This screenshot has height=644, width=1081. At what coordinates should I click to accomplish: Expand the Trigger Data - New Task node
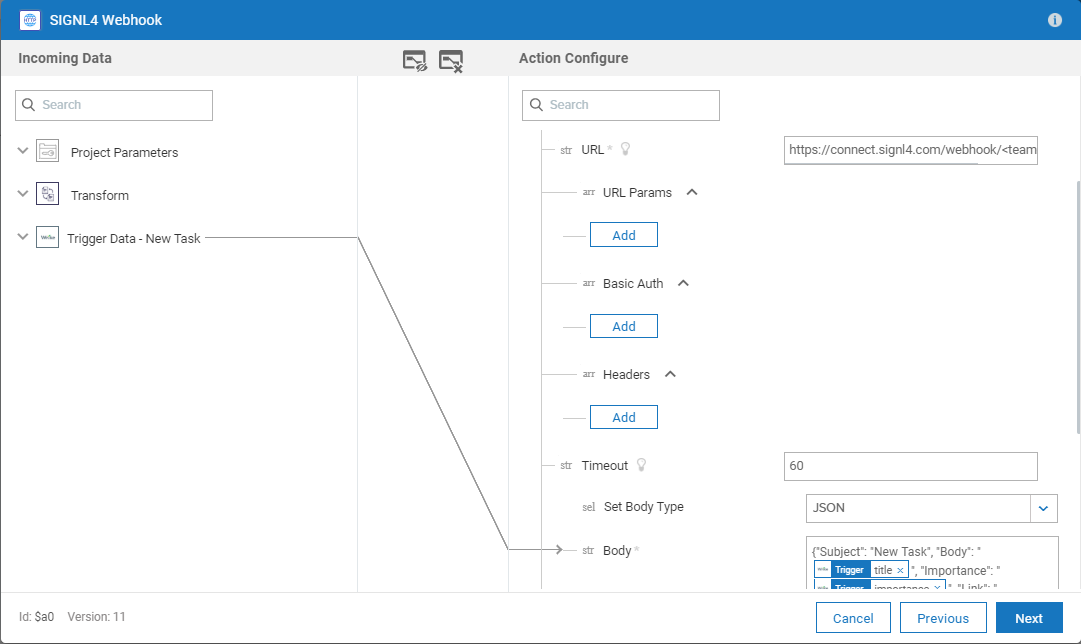(x=23, y=237)
